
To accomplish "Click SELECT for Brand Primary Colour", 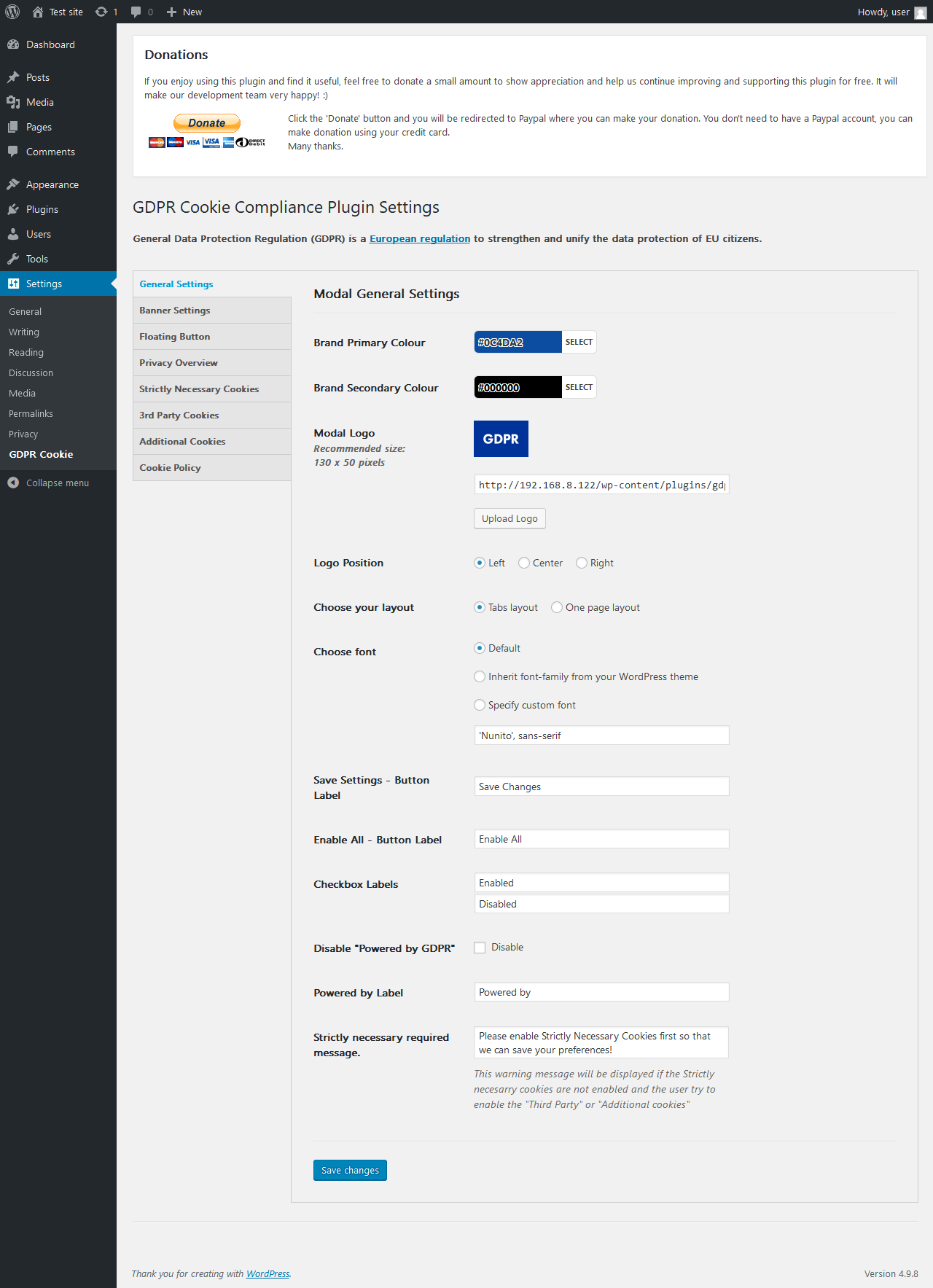I will (579, 342).
